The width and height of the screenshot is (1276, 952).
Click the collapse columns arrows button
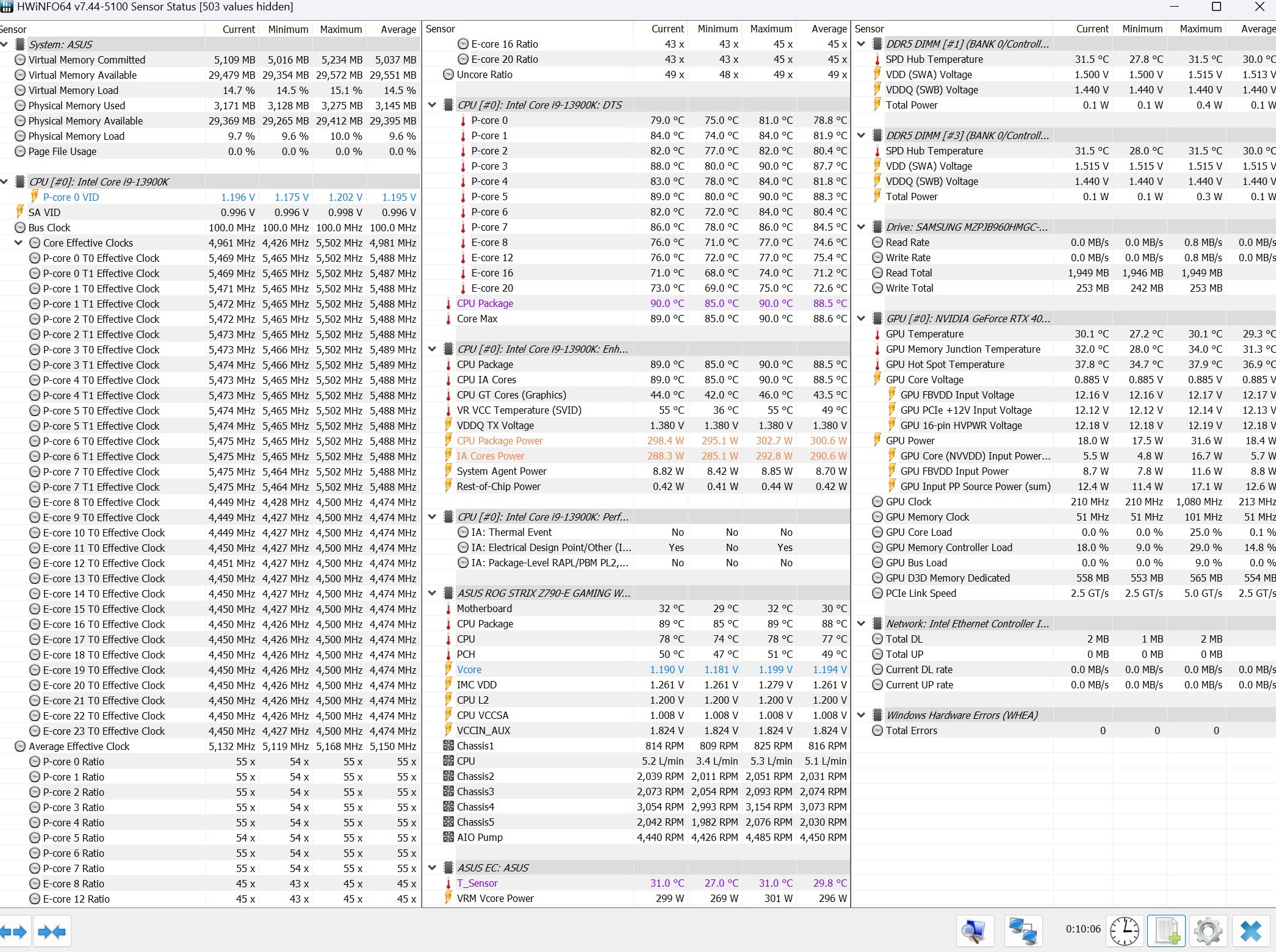click(51, 932)
